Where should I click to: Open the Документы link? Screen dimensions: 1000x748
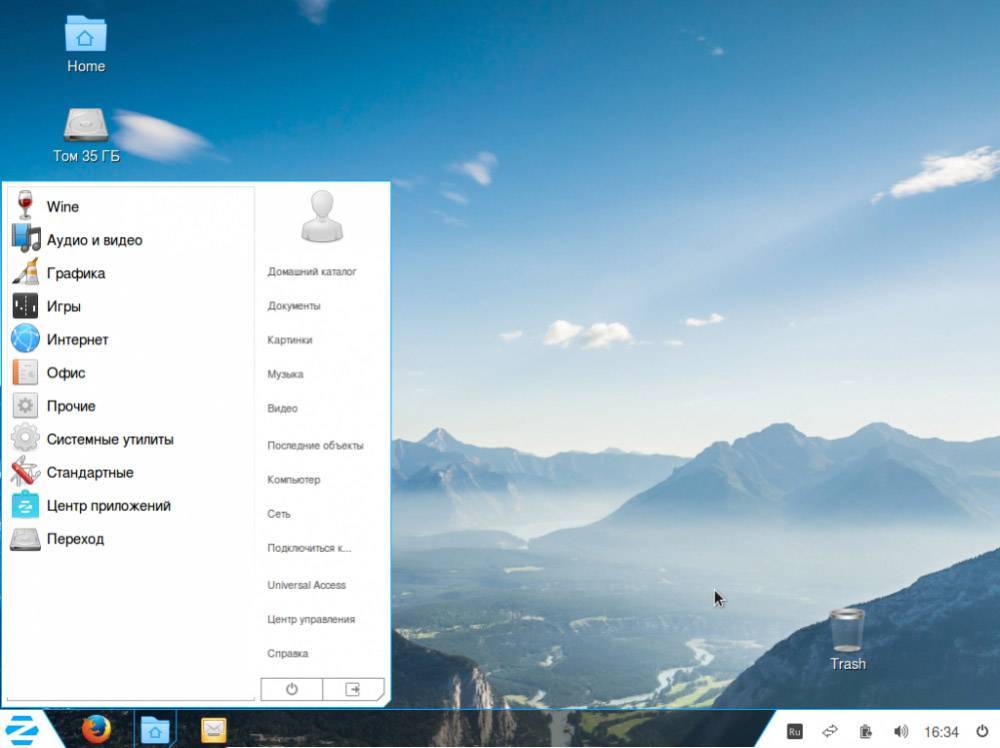tap(294, 306)
